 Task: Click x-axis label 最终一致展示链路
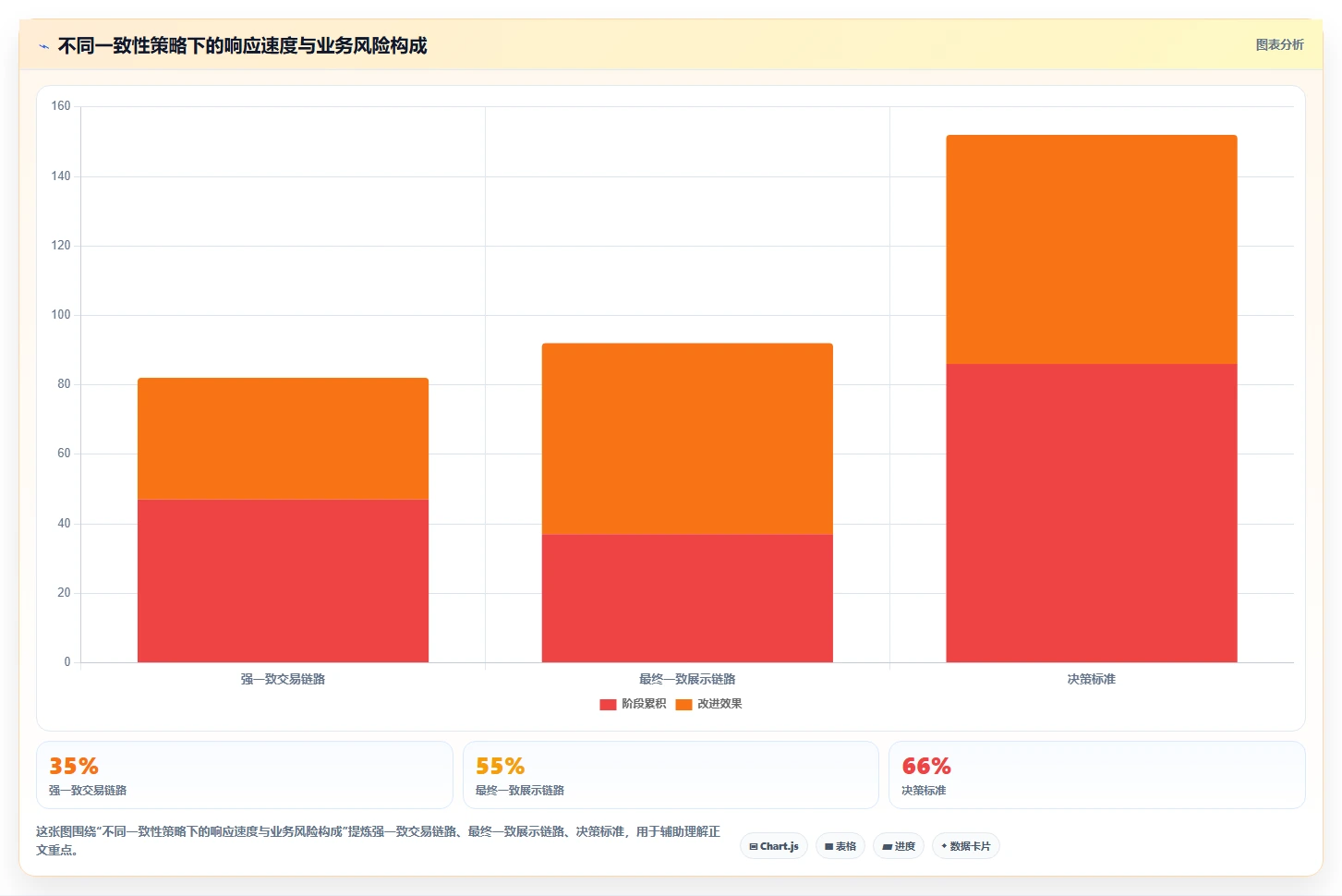[x=687, y=679]
